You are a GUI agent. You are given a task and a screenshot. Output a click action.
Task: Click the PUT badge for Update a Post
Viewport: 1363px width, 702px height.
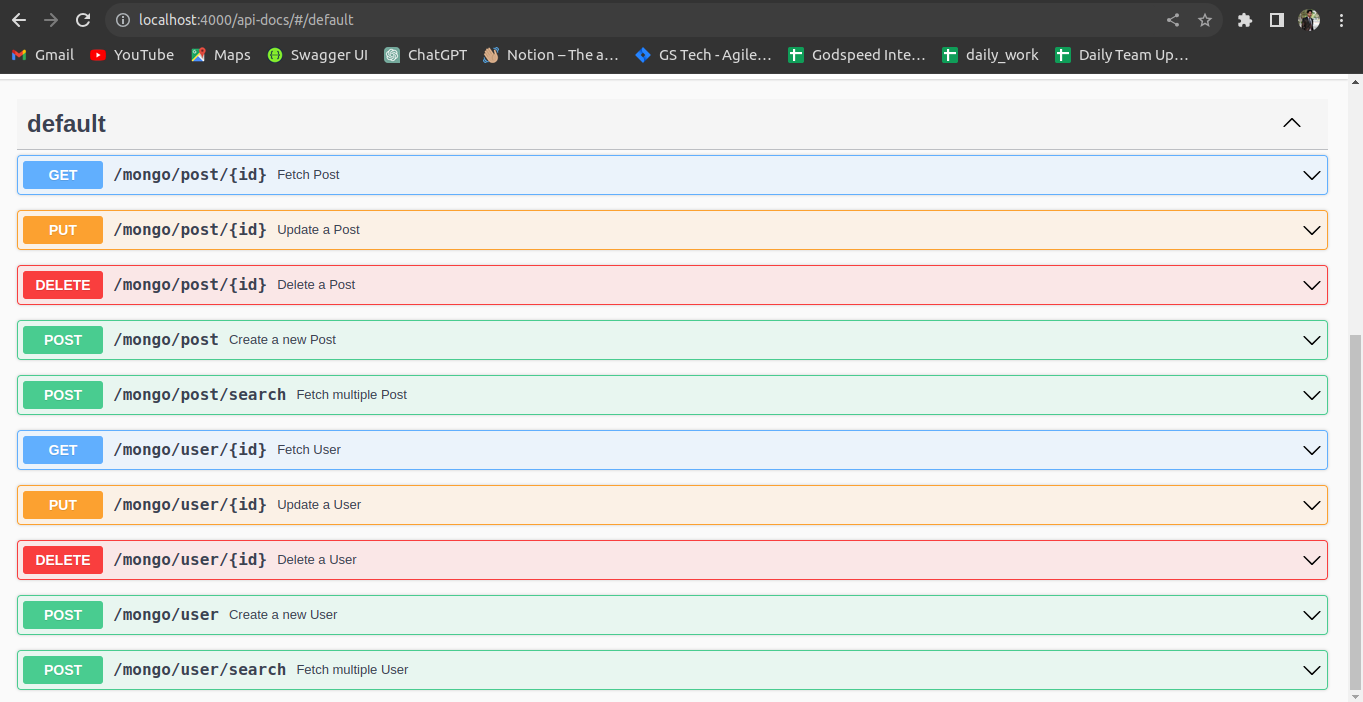pyautogui.click(x=63, y=230)
